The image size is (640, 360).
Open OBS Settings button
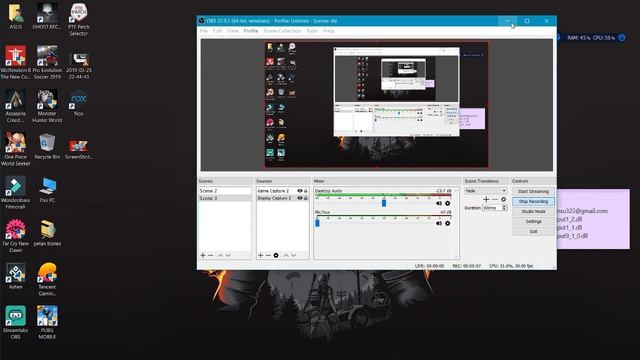[533, 222]
